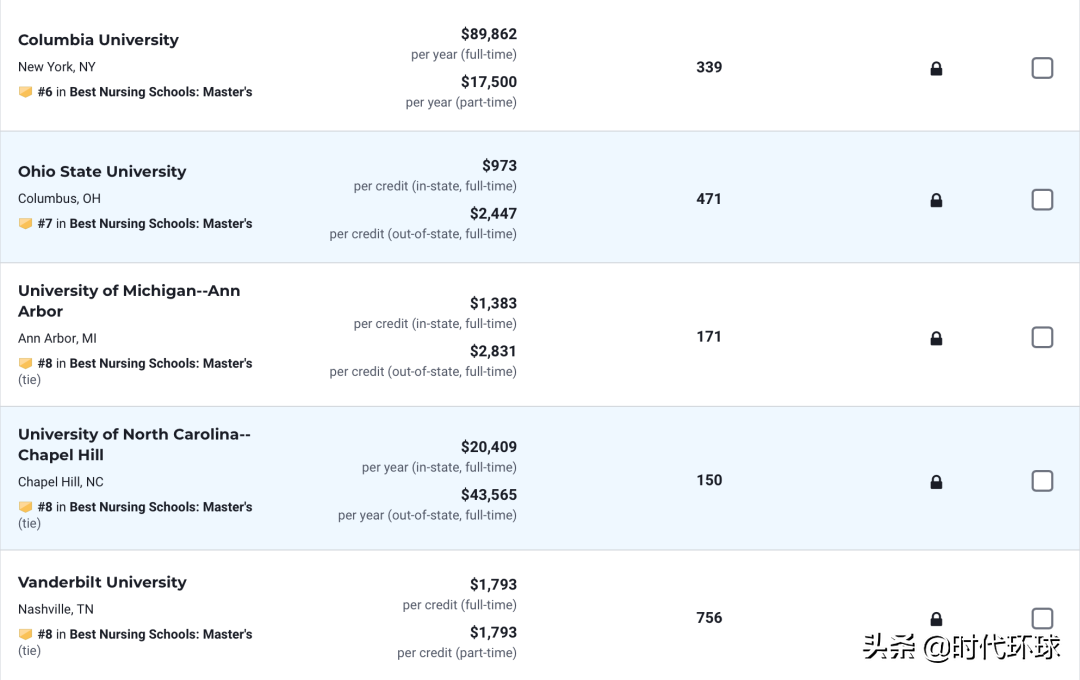Click Columbia's #6 Best Nursing Schools ranking link

(x=160, y=92)
